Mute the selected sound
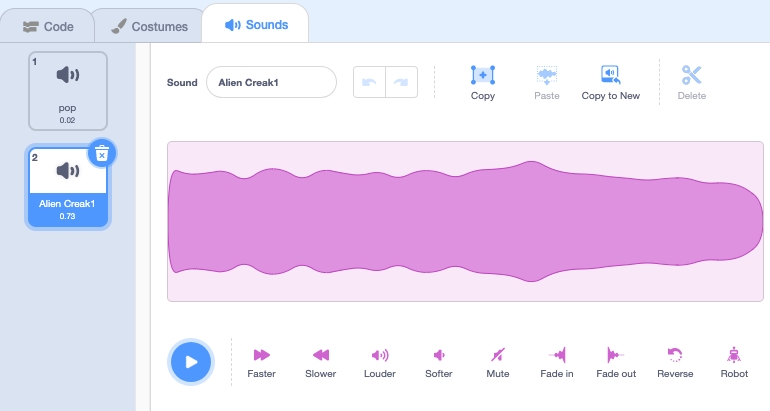770x411 pixels. pos(497,355)
